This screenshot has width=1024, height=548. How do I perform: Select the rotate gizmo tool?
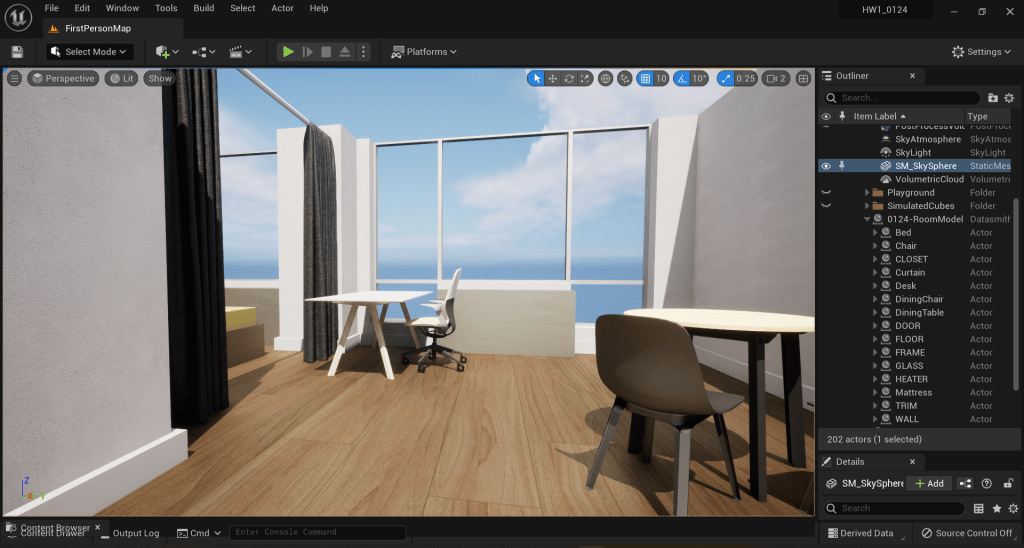pyautogui.click(x=569, y=79)
